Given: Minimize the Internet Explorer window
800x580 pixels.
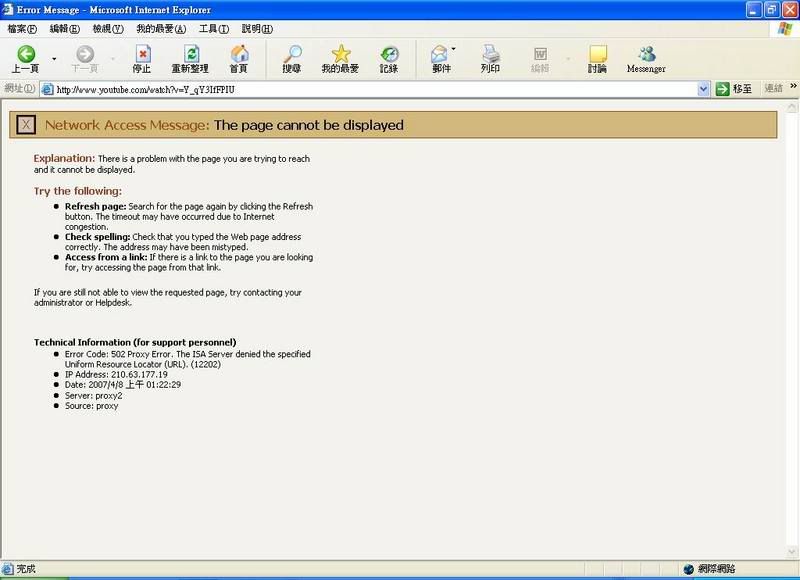Looking at the screenshot, I should (754, 10).
